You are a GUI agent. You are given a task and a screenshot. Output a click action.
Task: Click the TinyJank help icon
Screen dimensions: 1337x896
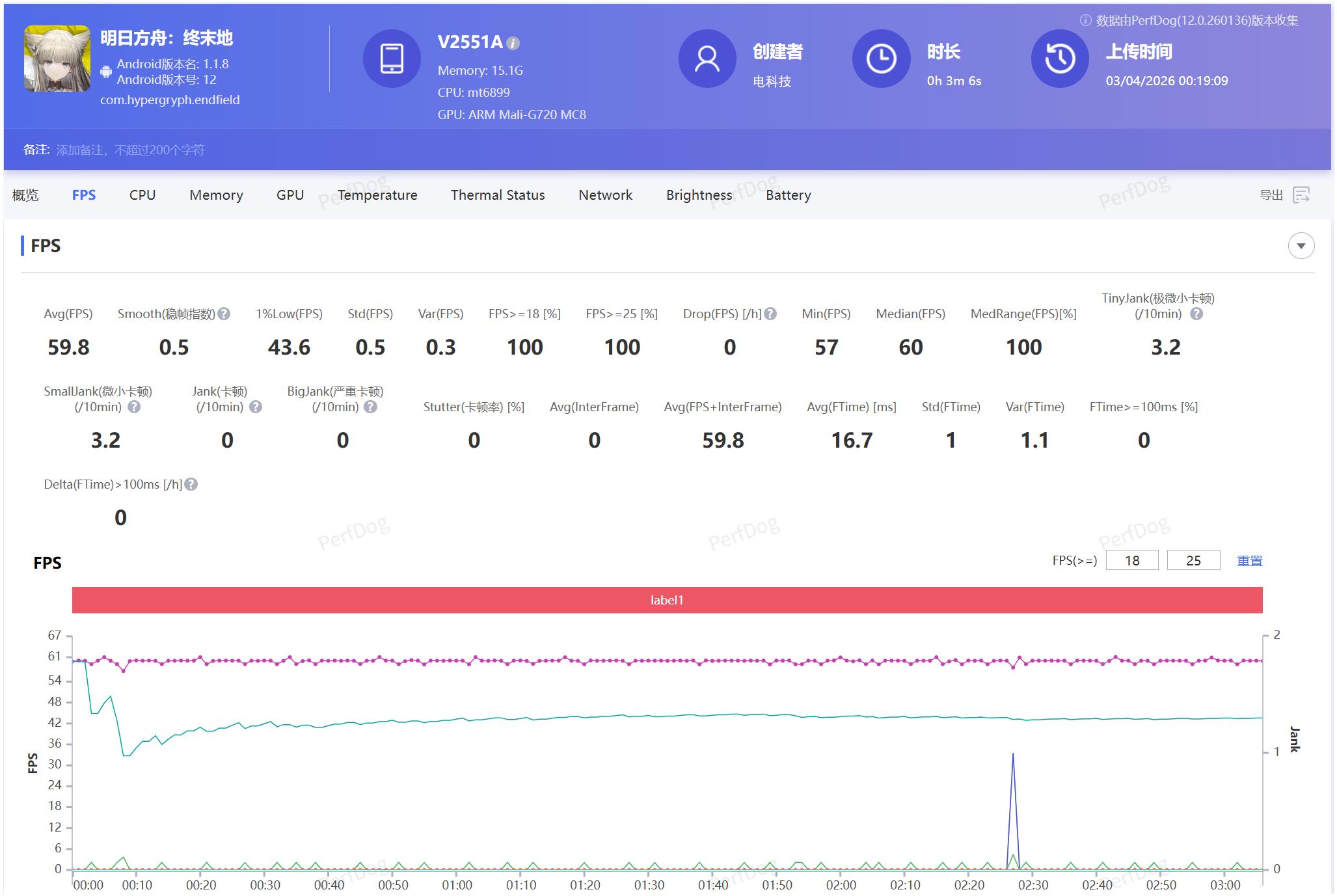[x=1196, y=314]
